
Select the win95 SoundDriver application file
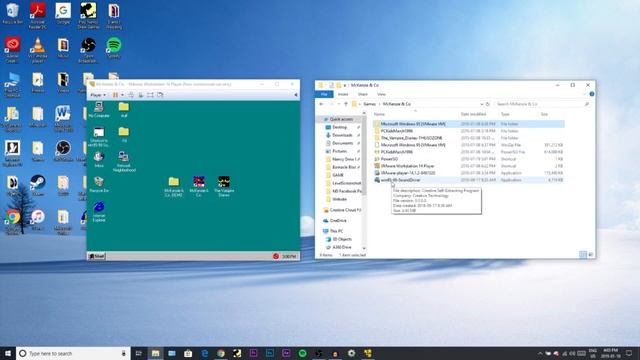pyautogui.click(x=469, y=180)
